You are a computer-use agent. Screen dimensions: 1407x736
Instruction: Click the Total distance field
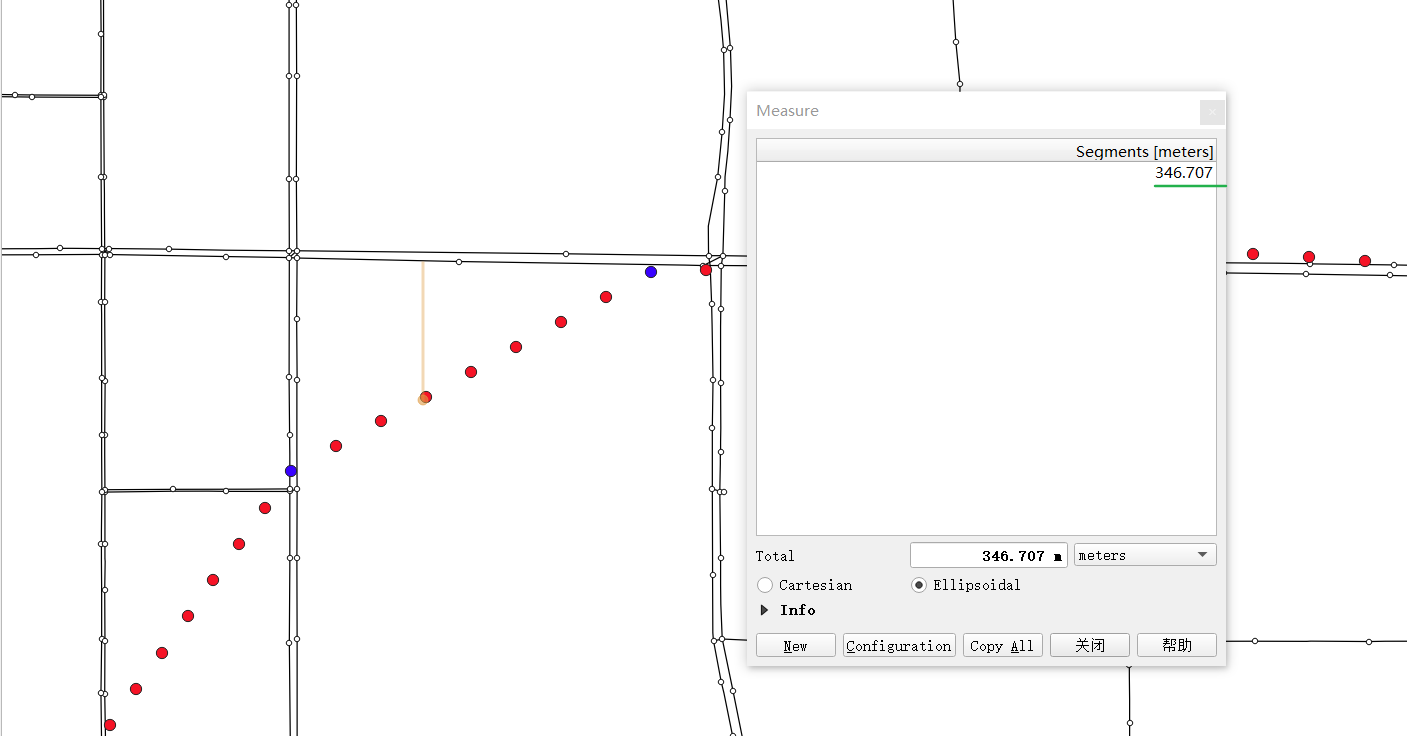point(988,555)
